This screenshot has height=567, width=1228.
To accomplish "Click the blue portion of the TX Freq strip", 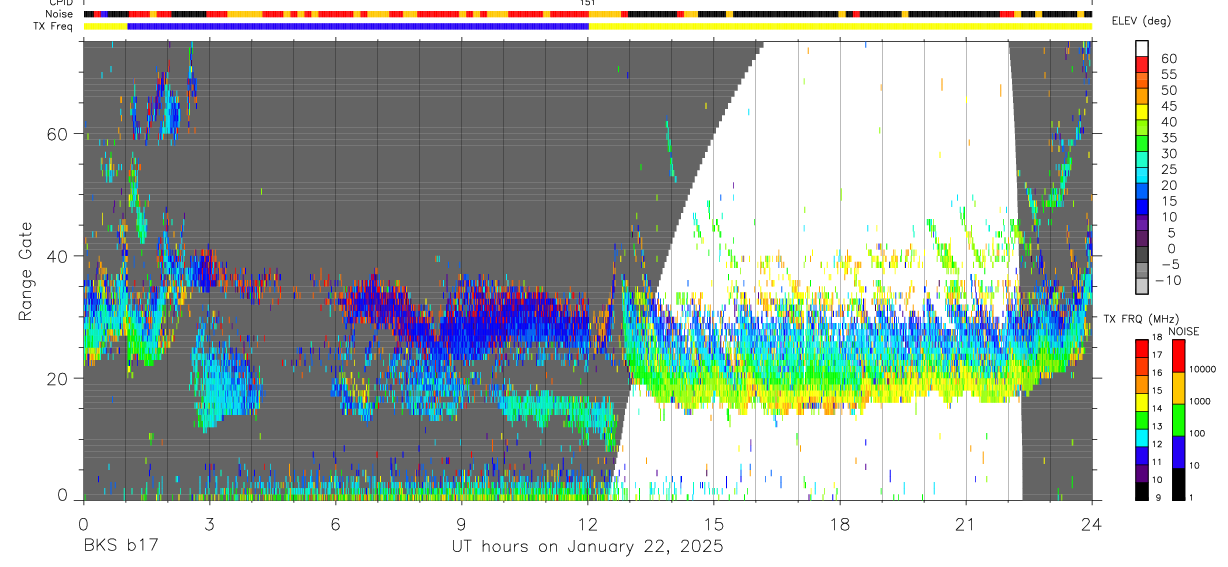I will tap(358, 26).
